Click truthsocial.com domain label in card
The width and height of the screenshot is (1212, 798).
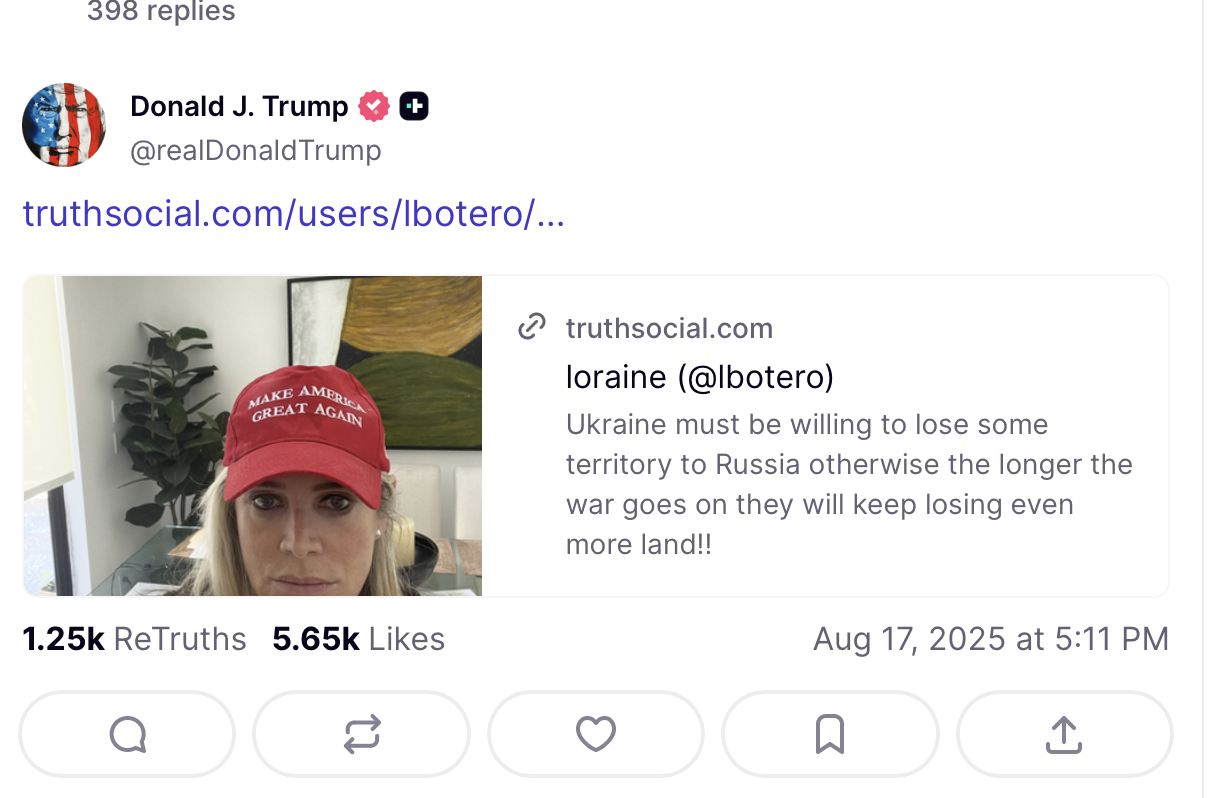click(x=669, y=328)
